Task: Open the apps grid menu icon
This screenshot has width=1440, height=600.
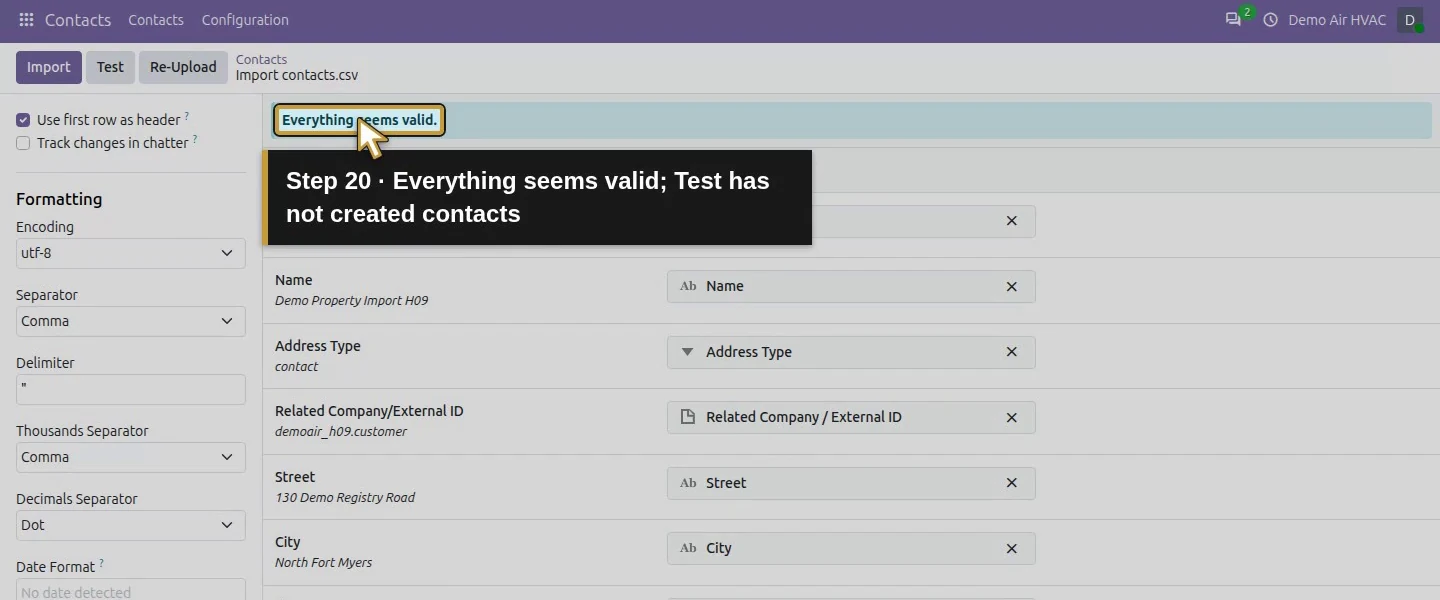Action: [26, 20]
